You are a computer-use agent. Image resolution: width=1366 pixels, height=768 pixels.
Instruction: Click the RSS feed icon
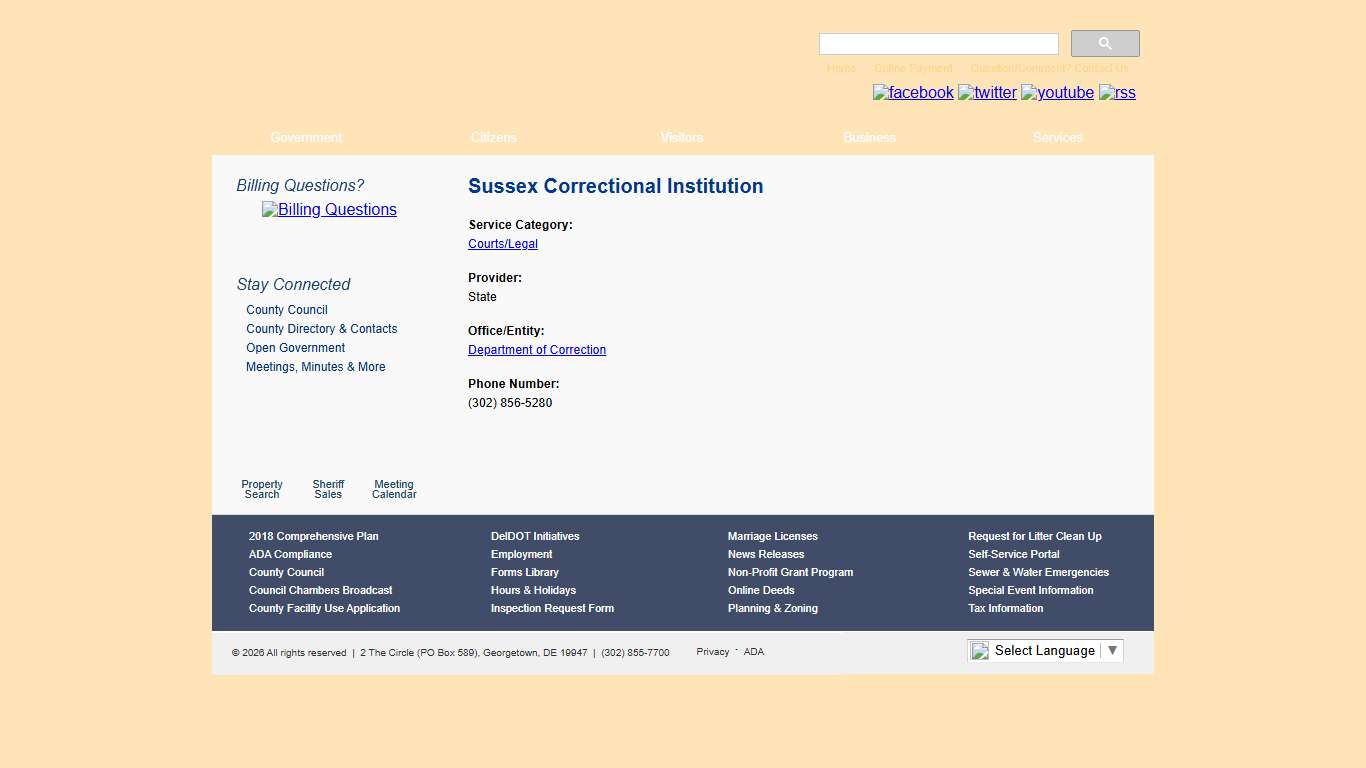click(1116, 93)
